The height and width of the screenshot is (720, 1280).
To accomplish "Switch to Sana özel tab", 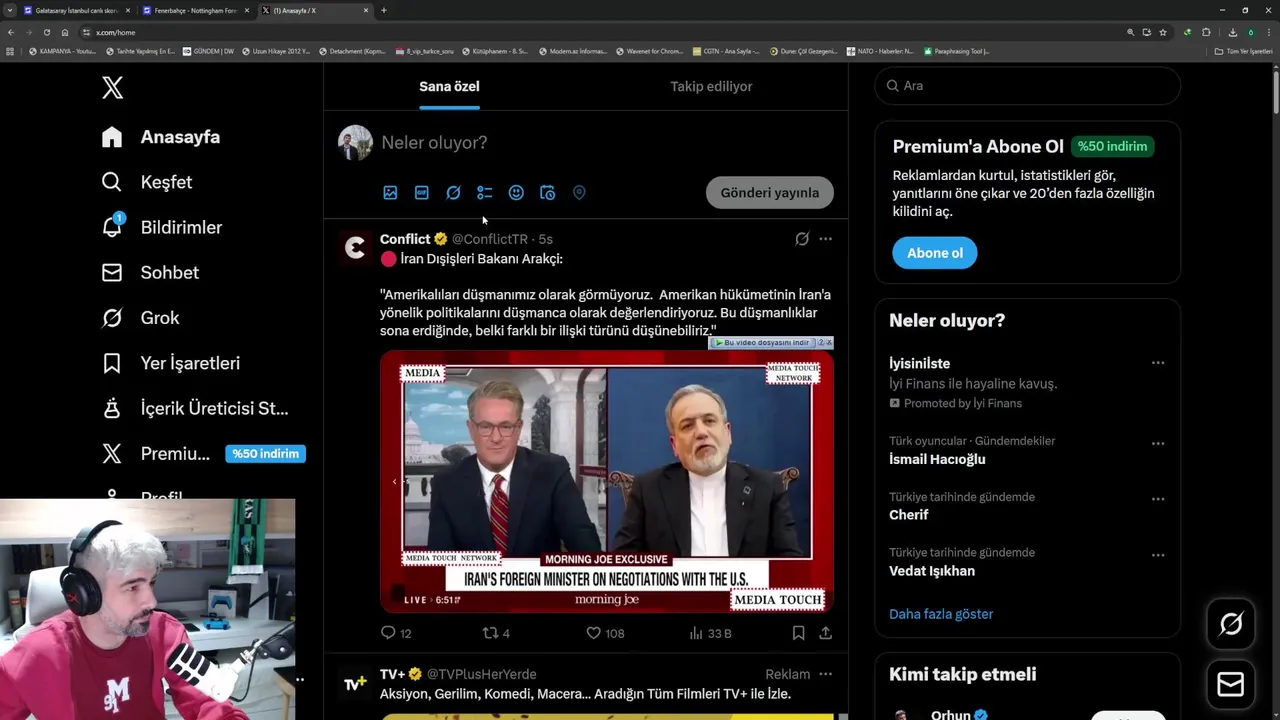I will tap(449, 86).
